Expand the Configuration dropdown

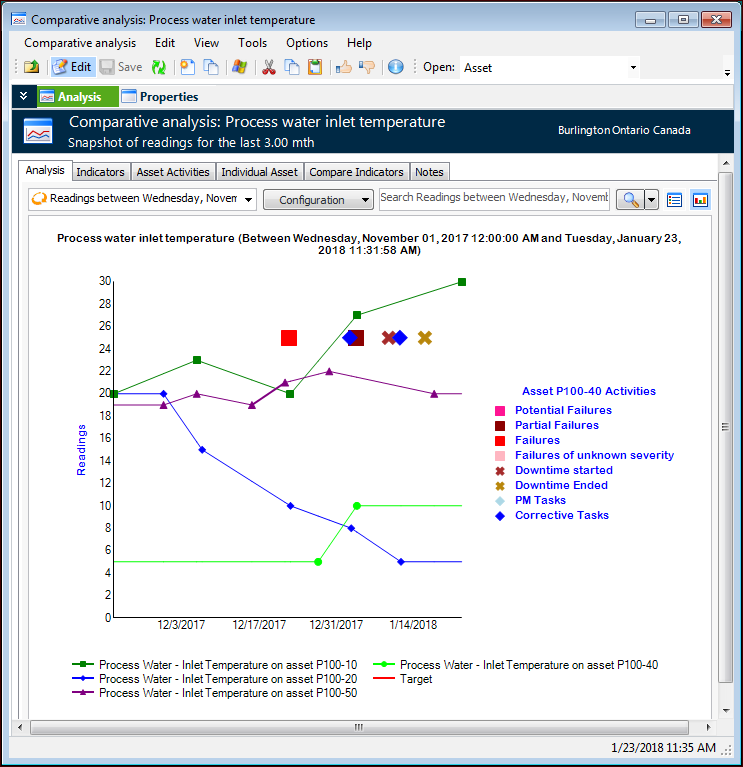317,200
